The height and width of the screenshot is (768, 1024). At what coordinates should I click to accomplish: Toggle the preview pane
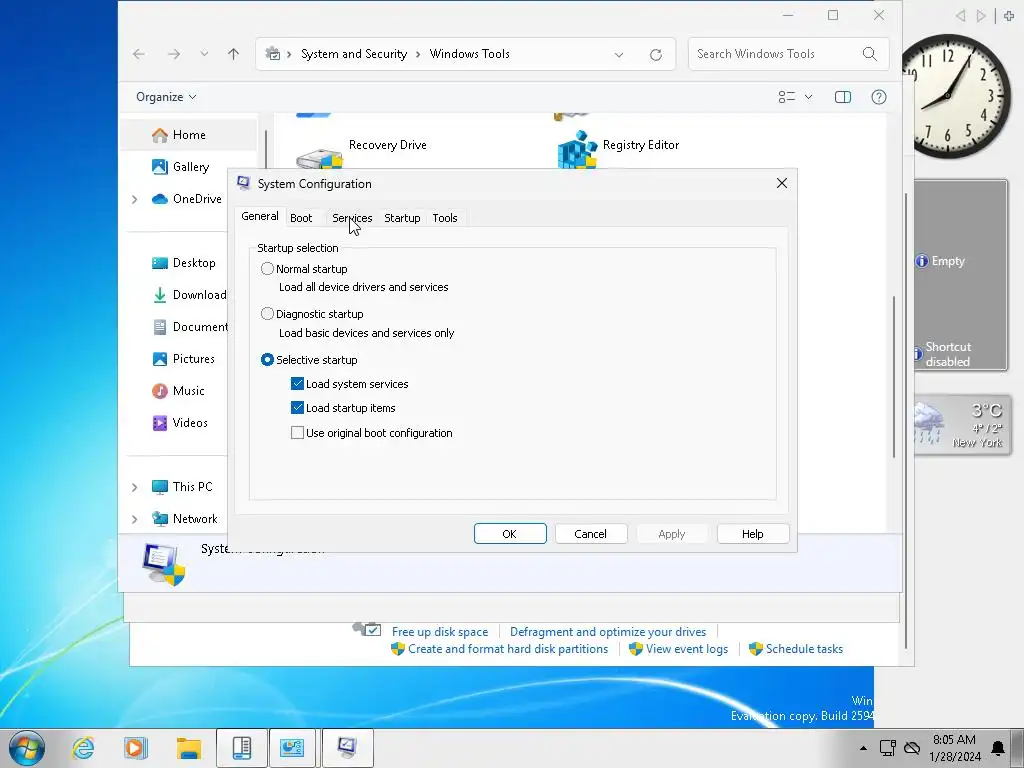(843, 97)
